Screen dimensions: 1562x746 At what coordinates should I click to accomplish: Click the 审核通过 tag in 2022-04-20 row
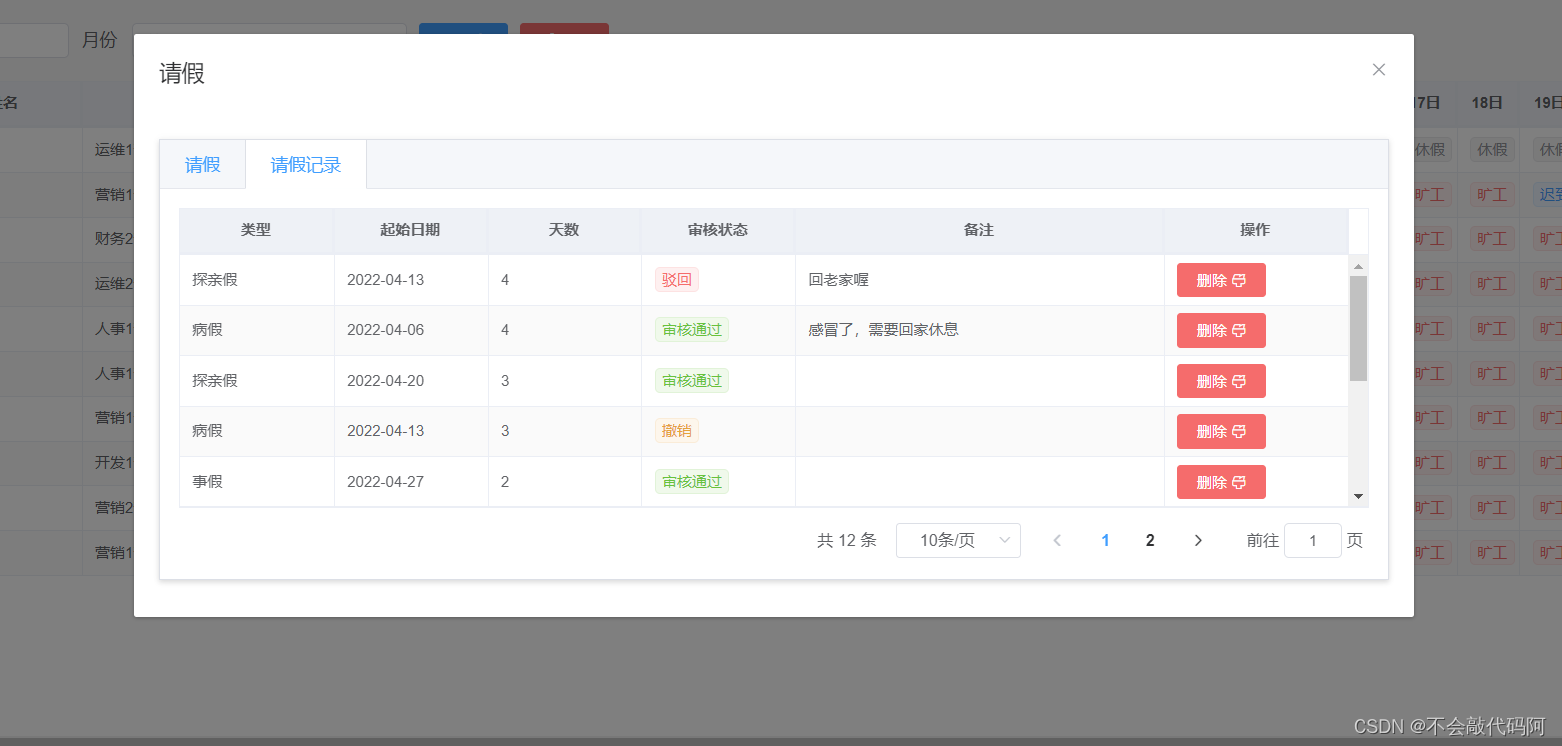tap(692, 381)
